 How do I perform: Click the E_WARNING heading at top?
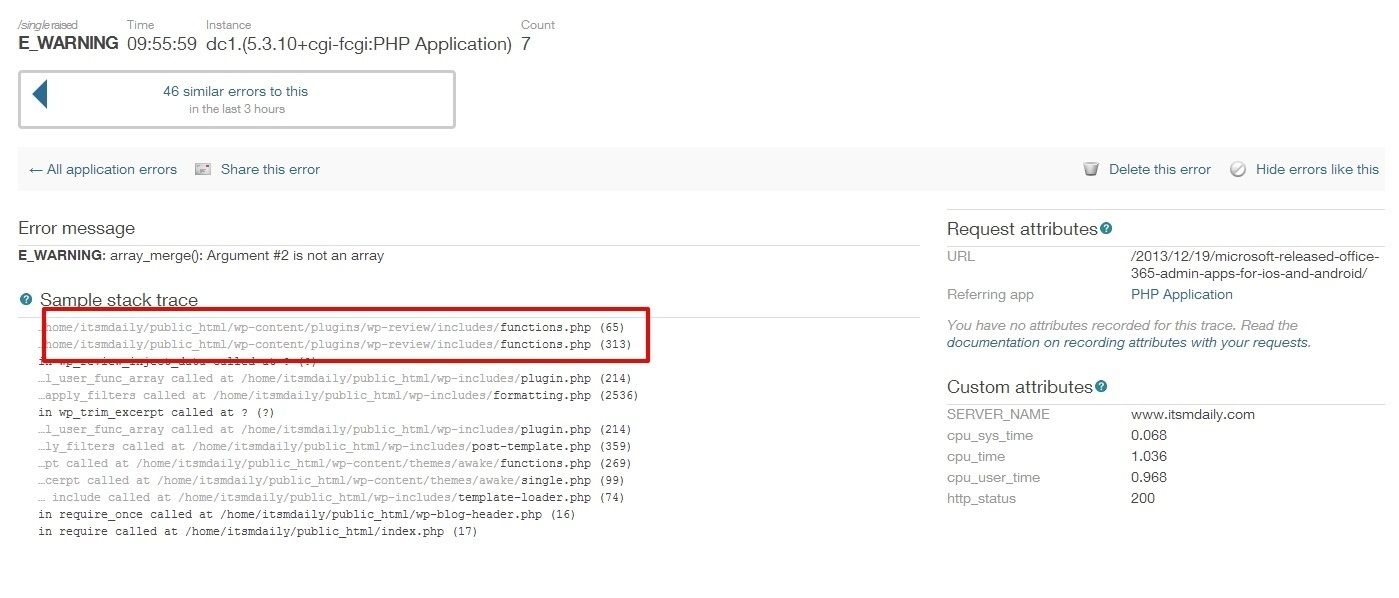point(69,44)
